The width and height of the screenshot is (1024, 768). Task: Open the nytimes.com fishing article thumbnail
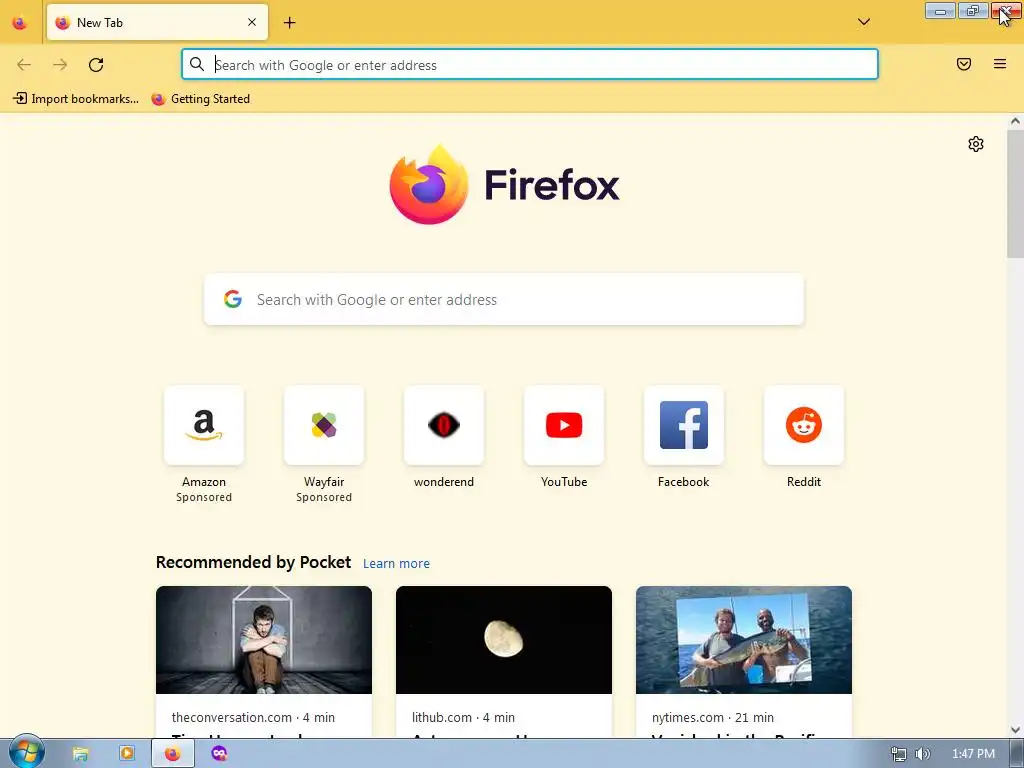pyautogui.click(x=744, y=640)
